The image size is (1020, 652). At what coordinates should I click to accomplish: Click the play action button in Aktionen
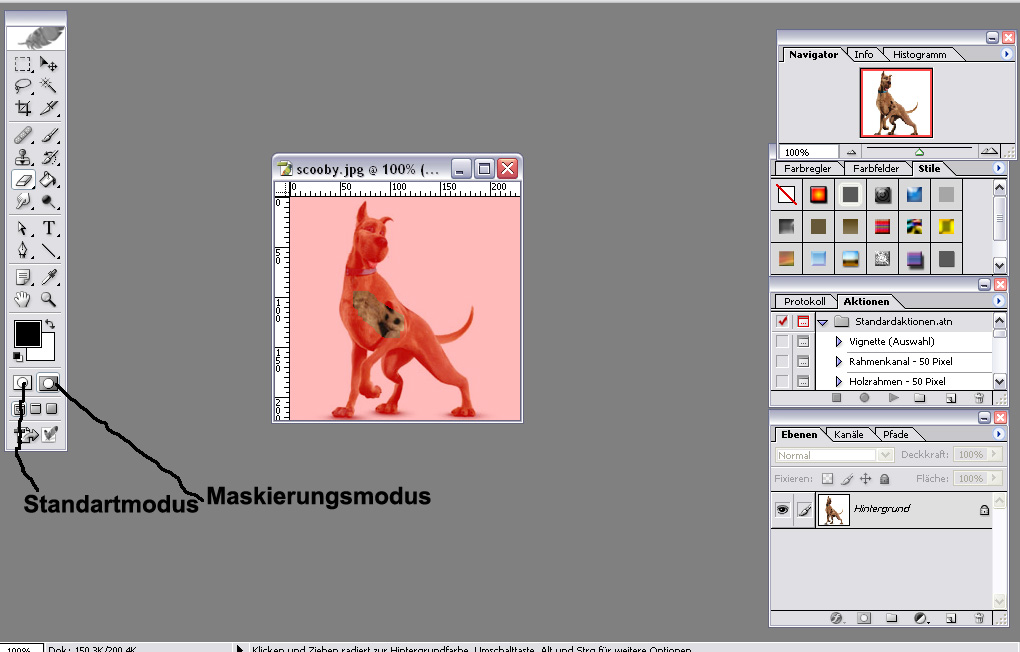pos(894,398)
